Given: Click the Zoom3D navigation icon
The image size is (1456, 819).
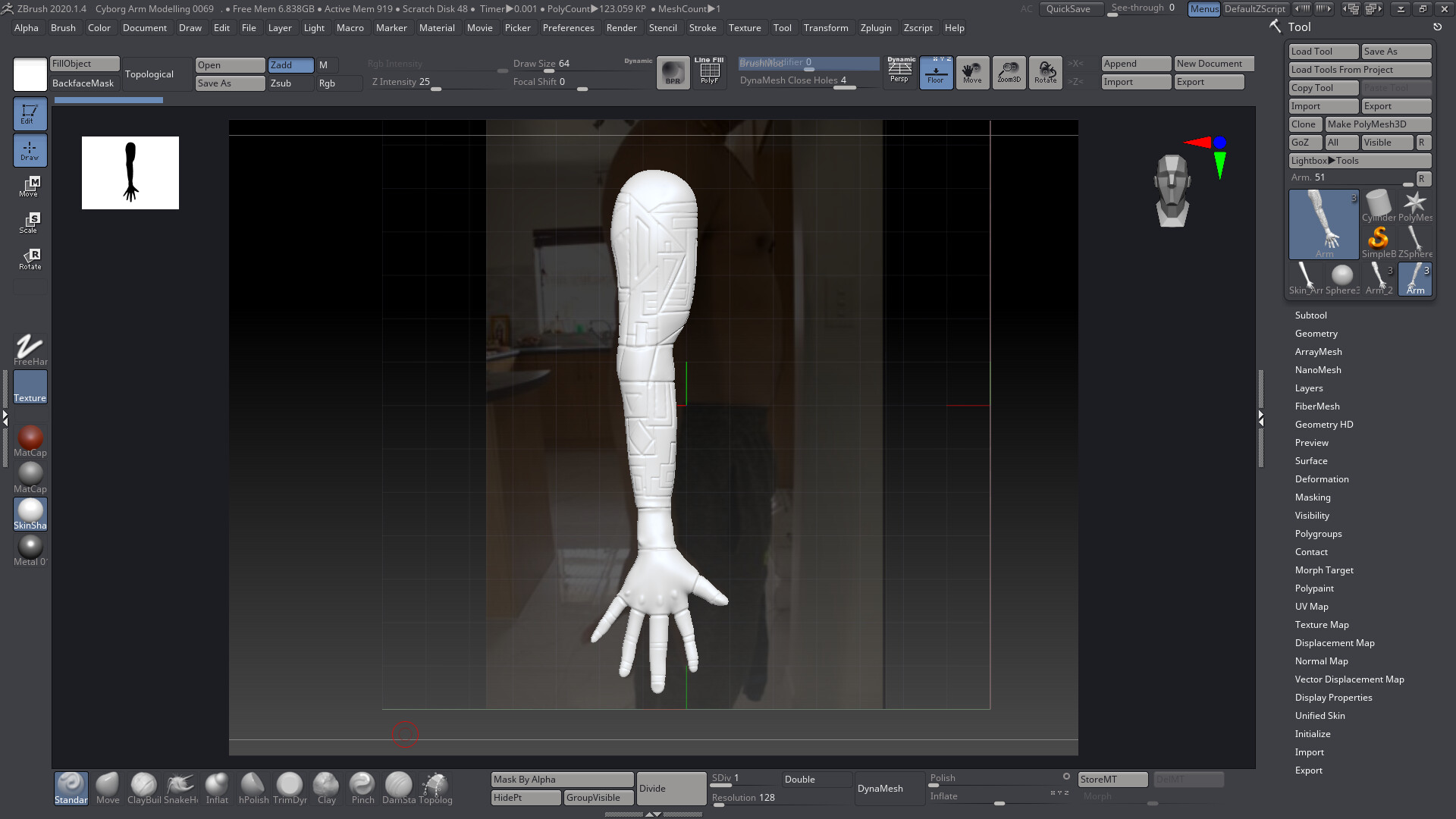Looking at the screenshot, I should [1009, 73].
